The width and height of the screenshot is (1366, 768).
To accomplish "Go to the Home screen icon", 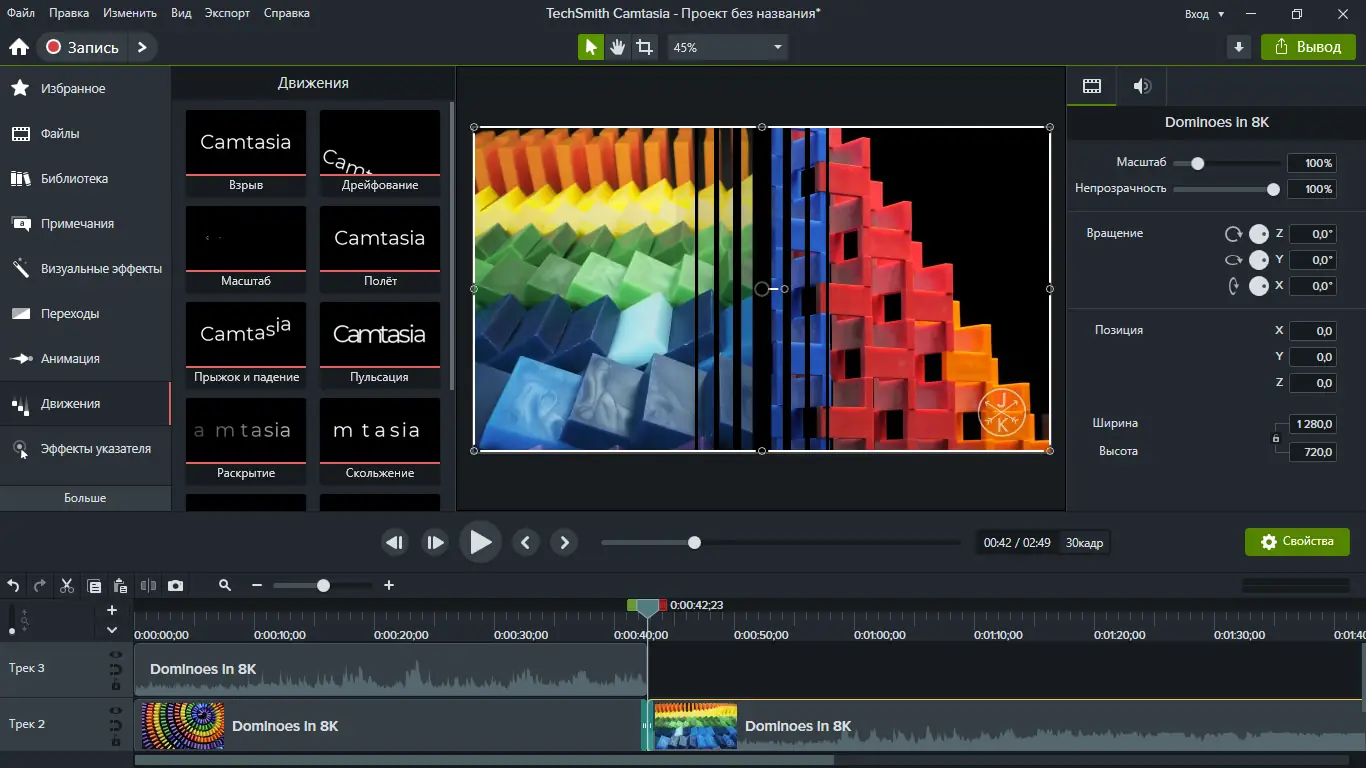I will [18, 47].
